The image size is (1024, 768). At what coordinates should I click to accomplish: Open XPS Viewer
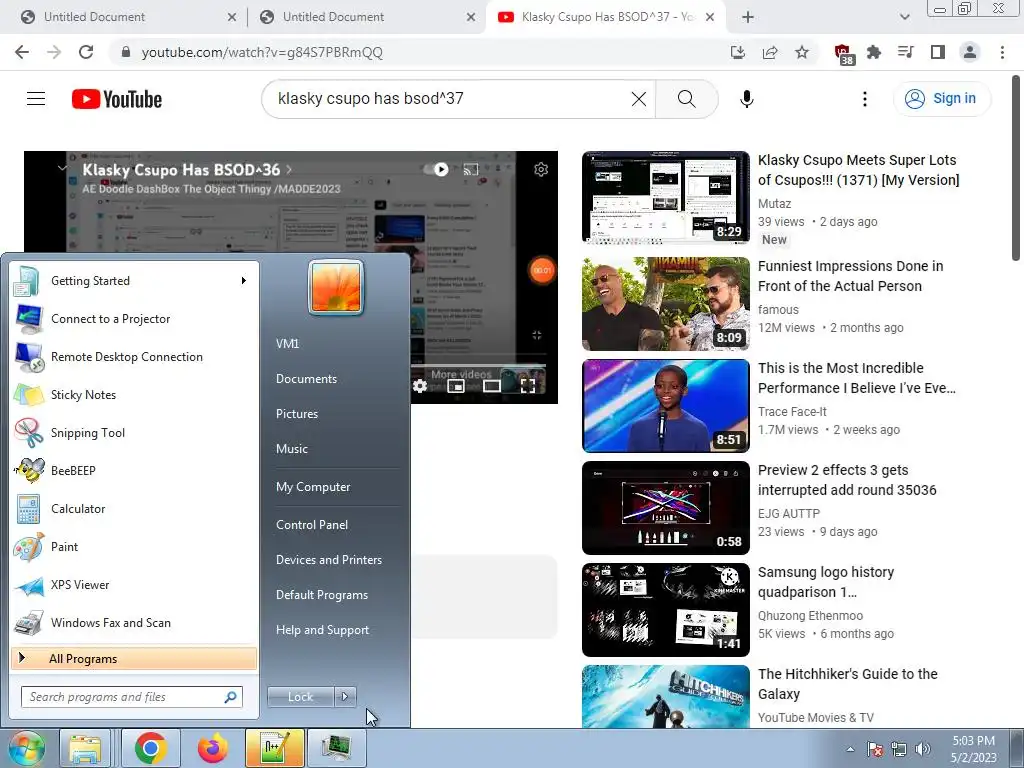(134, 584)
